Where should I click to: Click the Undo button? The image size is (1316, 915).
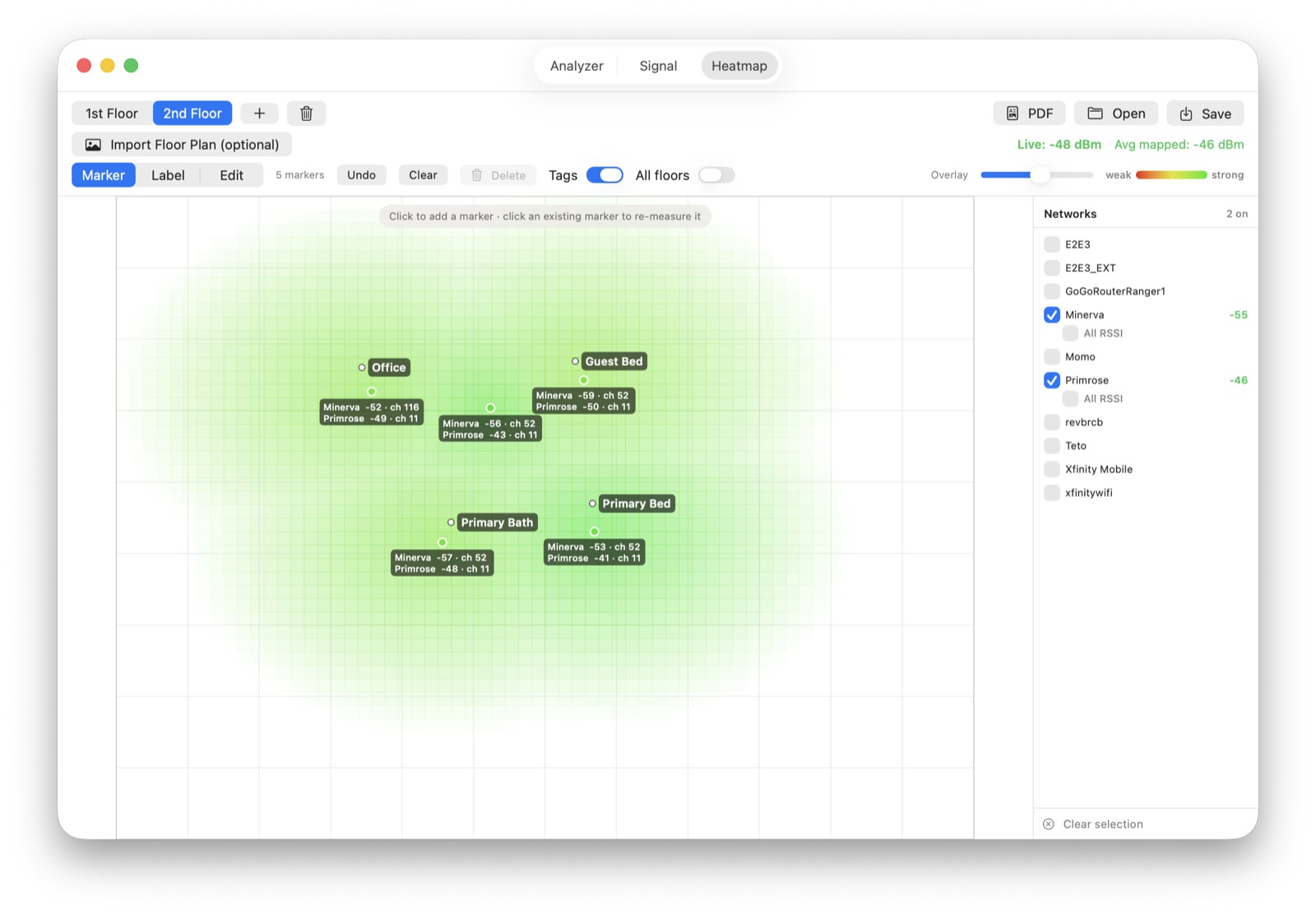[361, 175]
